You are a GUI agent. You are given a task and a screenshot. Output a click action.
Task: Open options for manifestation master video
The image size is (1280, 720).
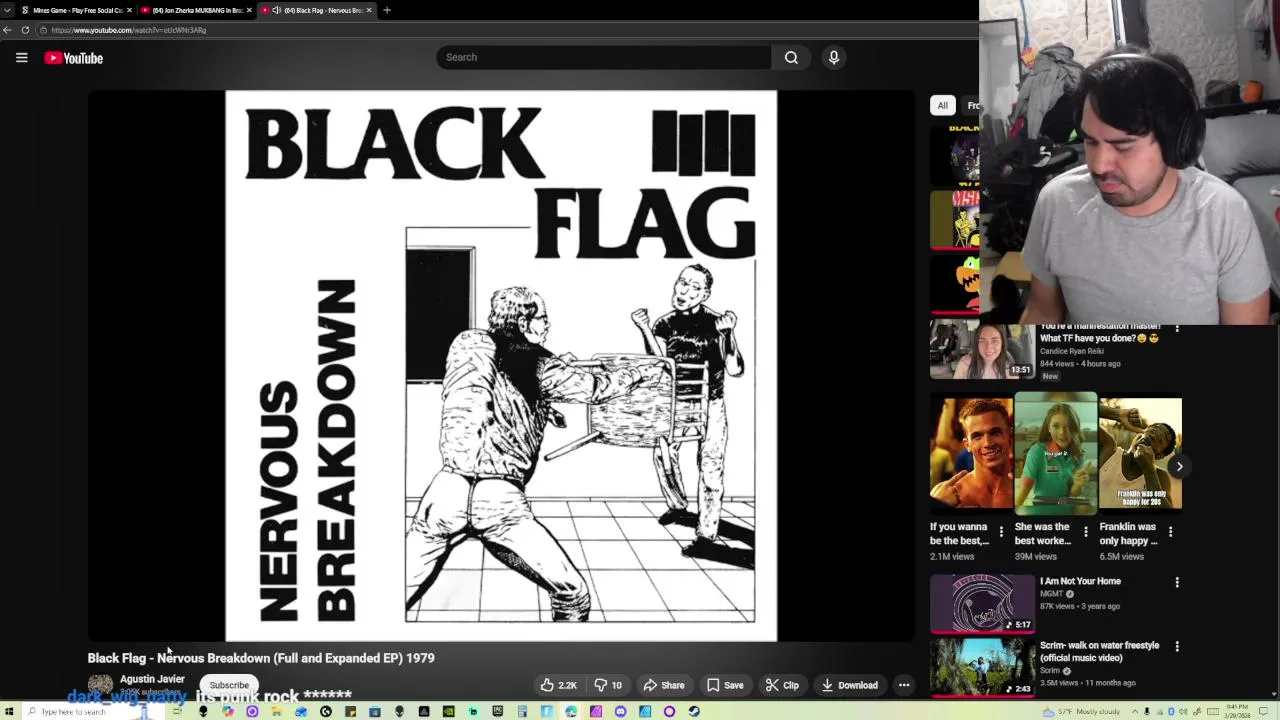point(1177,328)
